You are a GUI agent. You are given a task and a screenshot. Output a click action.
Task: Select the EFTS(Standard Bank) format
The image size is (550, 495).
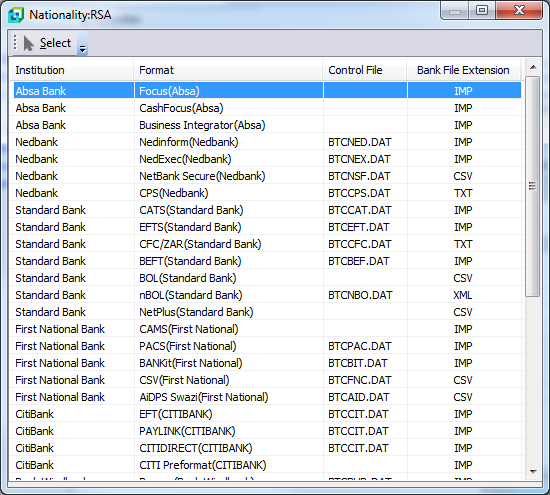(190, 227)
